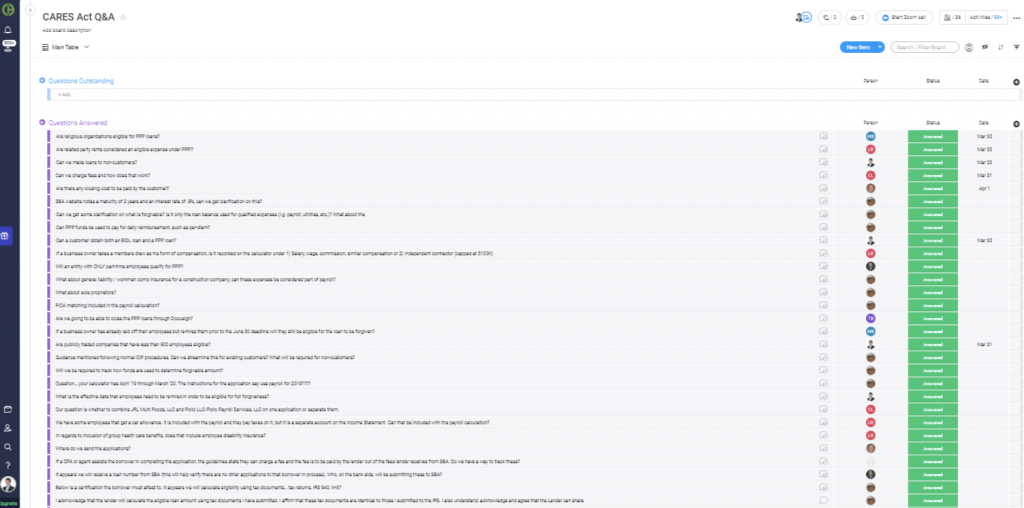Click the green workspace logo
The width and height of the screenshot is (1024, 508).
tap(8, 10)
